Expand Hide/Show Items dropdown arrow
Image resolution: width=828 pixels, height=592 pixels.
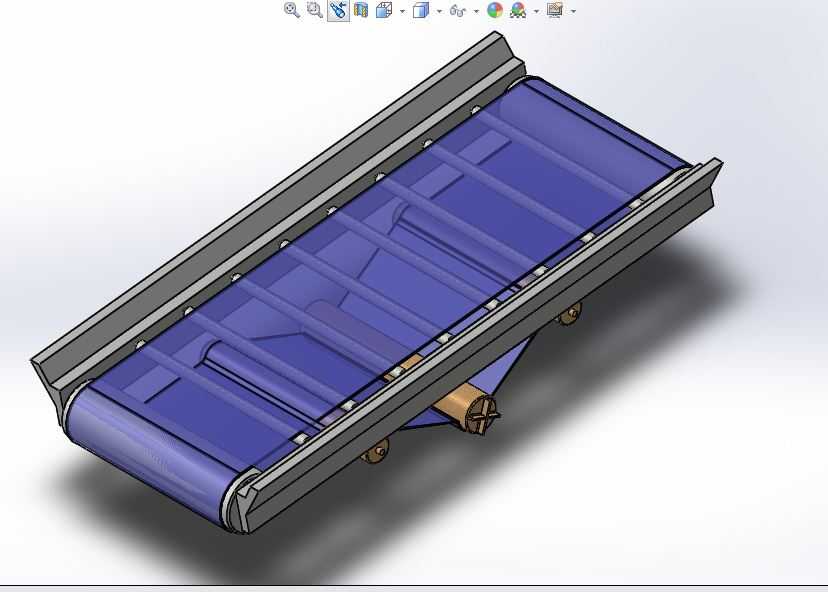pos(476,11)
